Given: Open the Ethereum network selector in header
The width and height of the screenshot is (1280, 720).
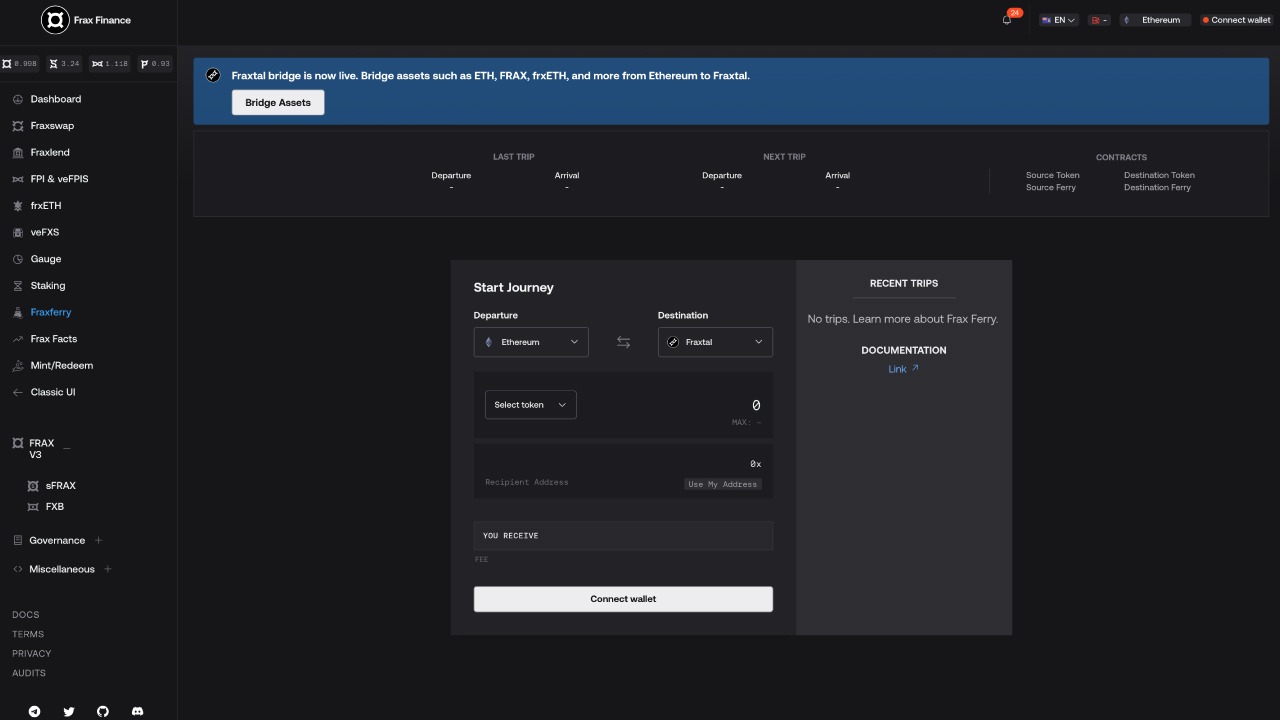Looking at the screenshot, I should pos(1155,20).
